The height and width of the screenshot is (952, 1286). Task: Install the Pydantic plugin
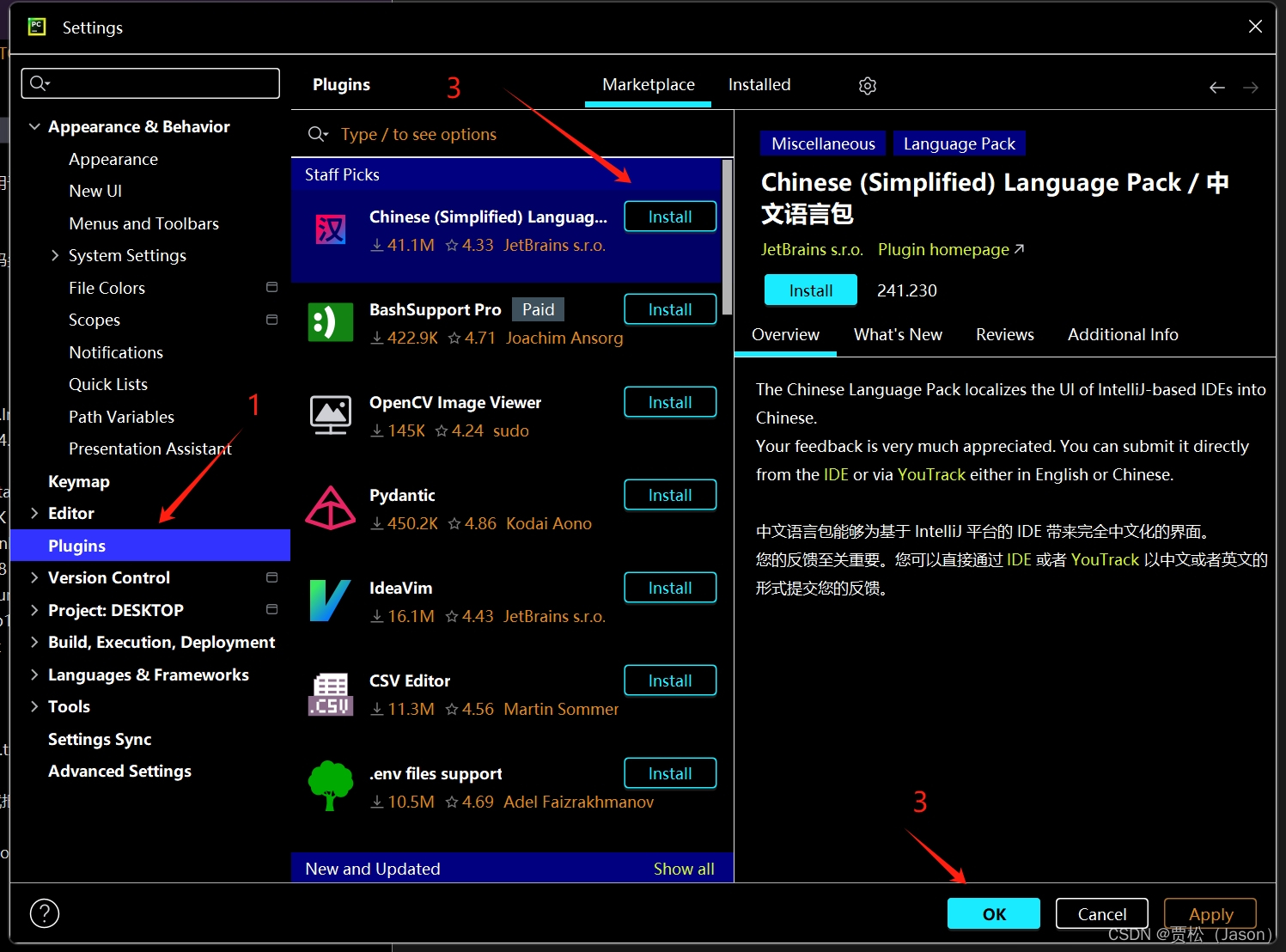pos(670,495)
